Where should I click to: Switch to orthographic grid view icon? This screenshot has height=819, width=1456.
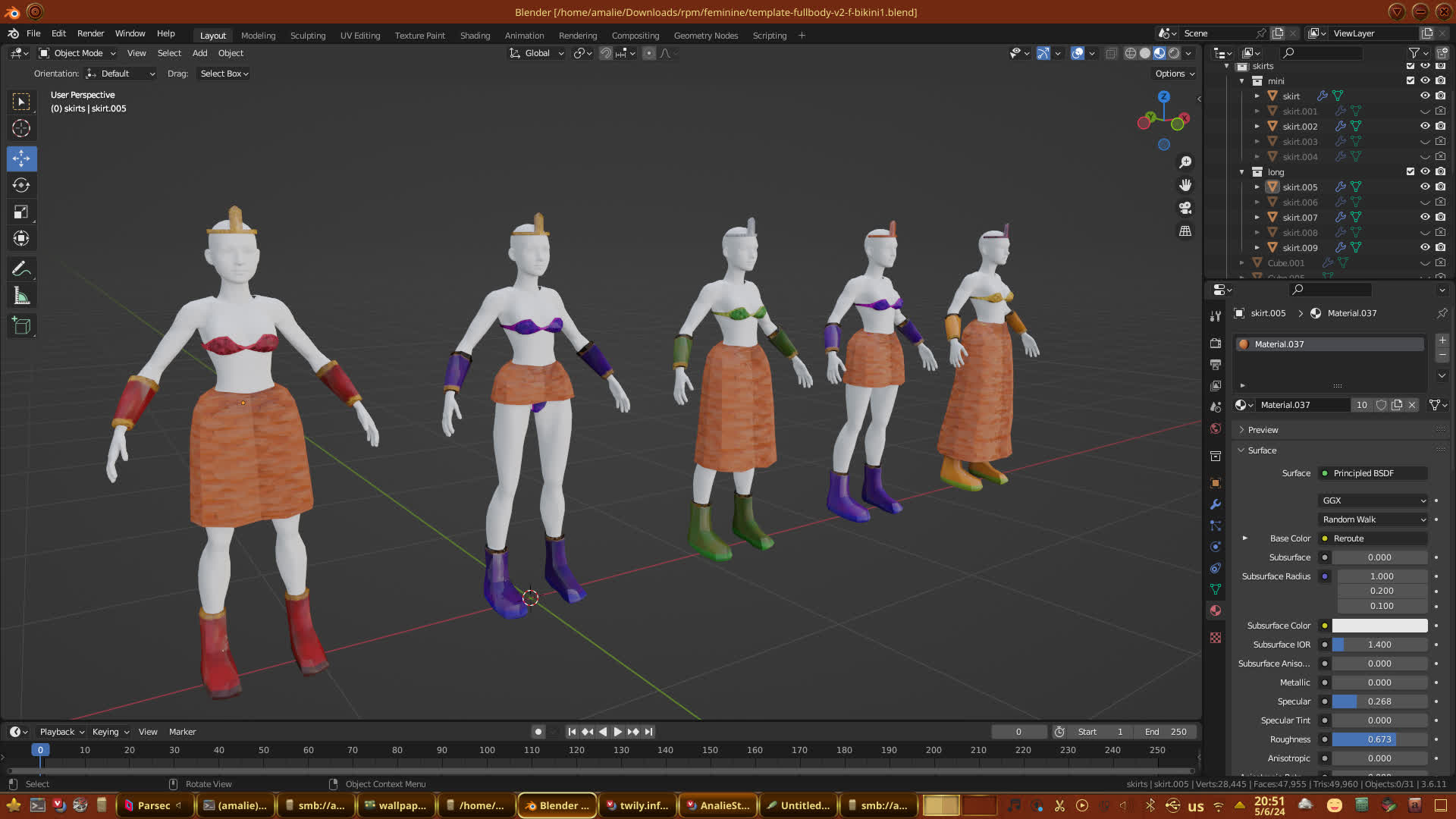(1185, 231)
